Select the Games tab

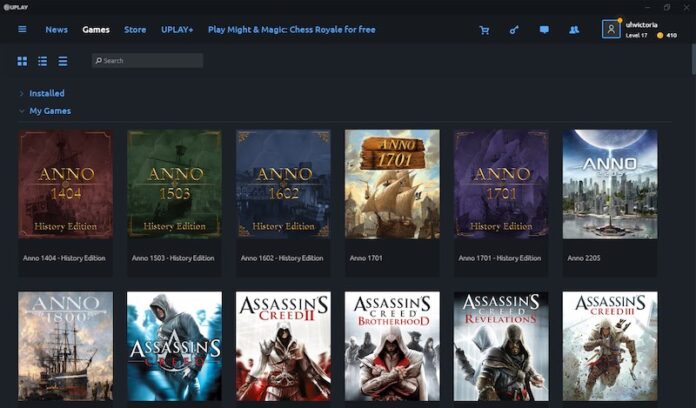point(96,30)
